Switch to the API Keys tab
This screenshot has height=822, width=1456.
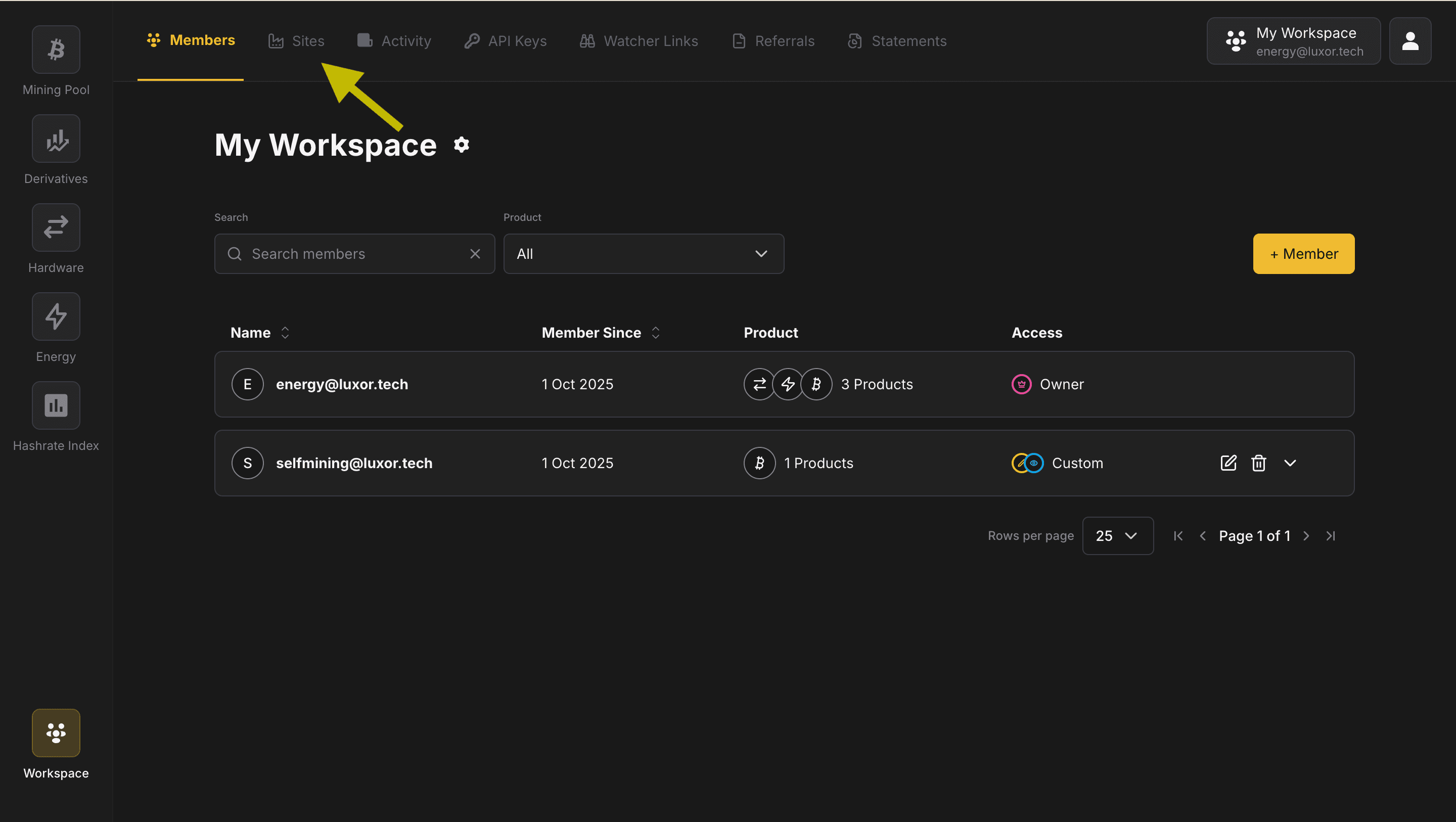point(506,41)
